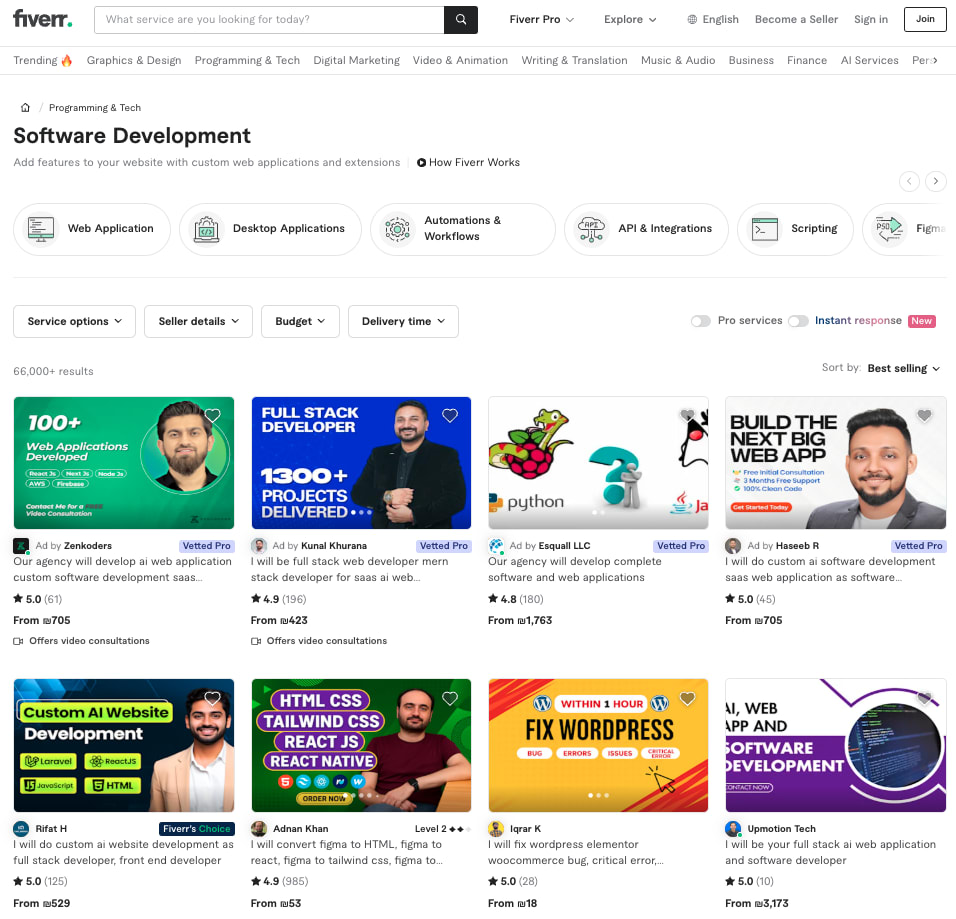956x919 pixels.
Task: Favorite the Upmotion Tech gig heart
Action: point(924,699)
